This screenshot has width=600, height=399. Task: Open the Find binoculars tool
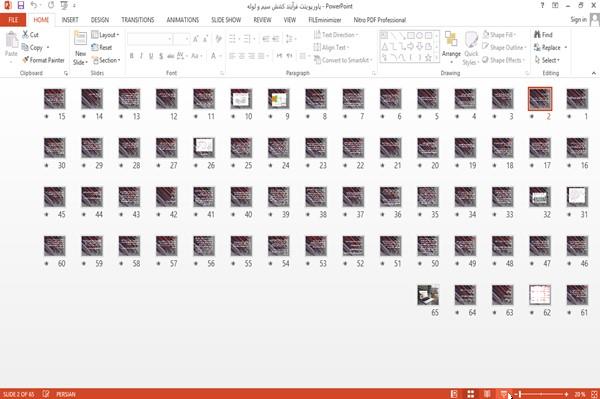click(x=543, y=34)
